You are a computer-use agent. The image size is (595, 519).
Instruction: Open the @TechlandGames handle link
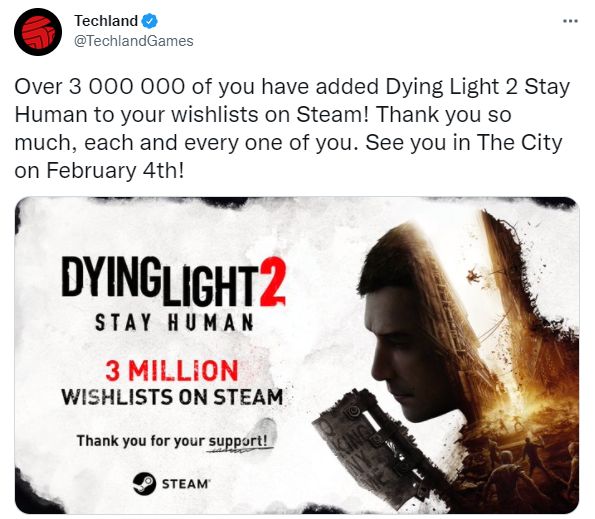coord(134,41)
